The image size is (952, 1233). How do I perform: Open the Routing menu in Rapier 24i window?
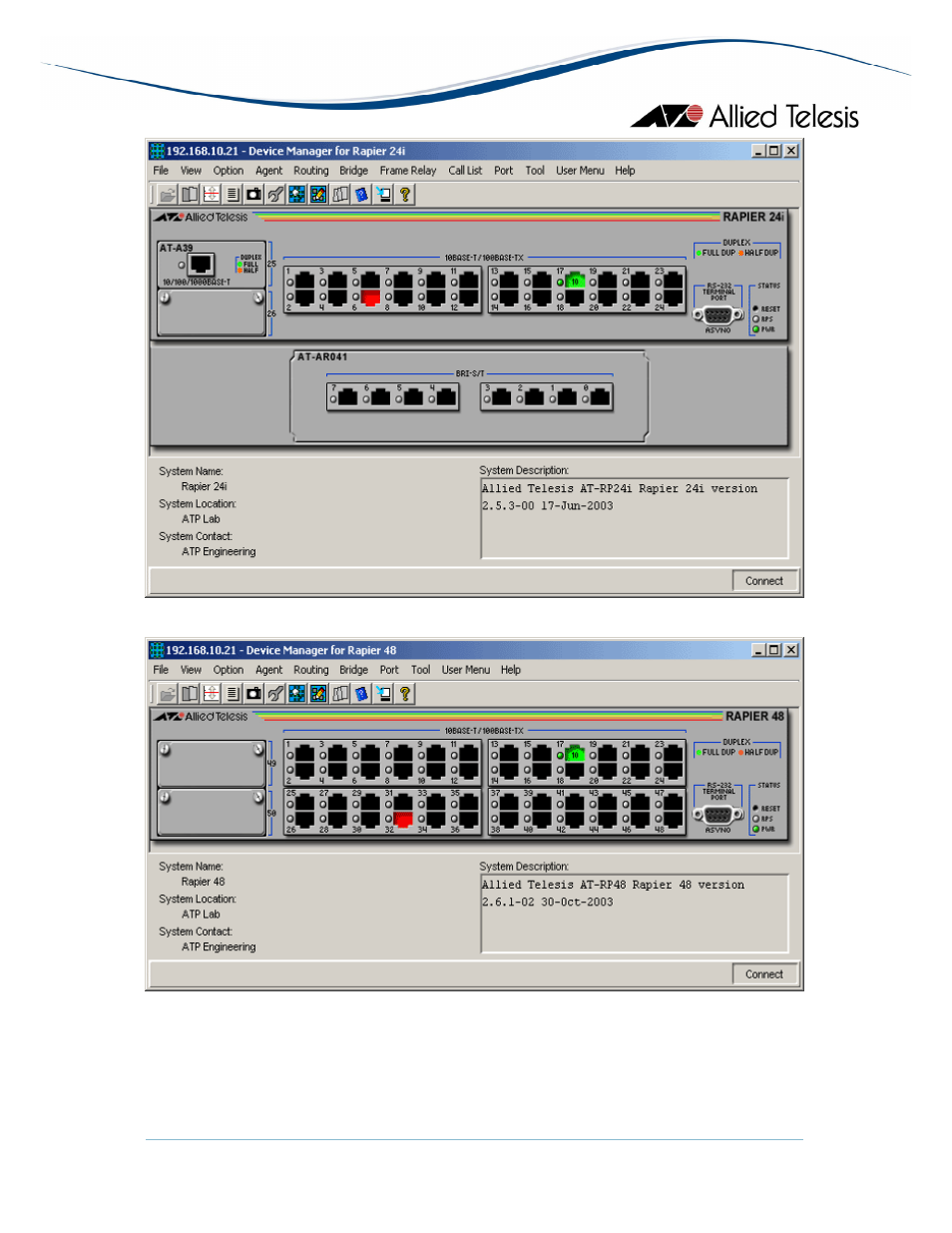click(x=311, y=171)
